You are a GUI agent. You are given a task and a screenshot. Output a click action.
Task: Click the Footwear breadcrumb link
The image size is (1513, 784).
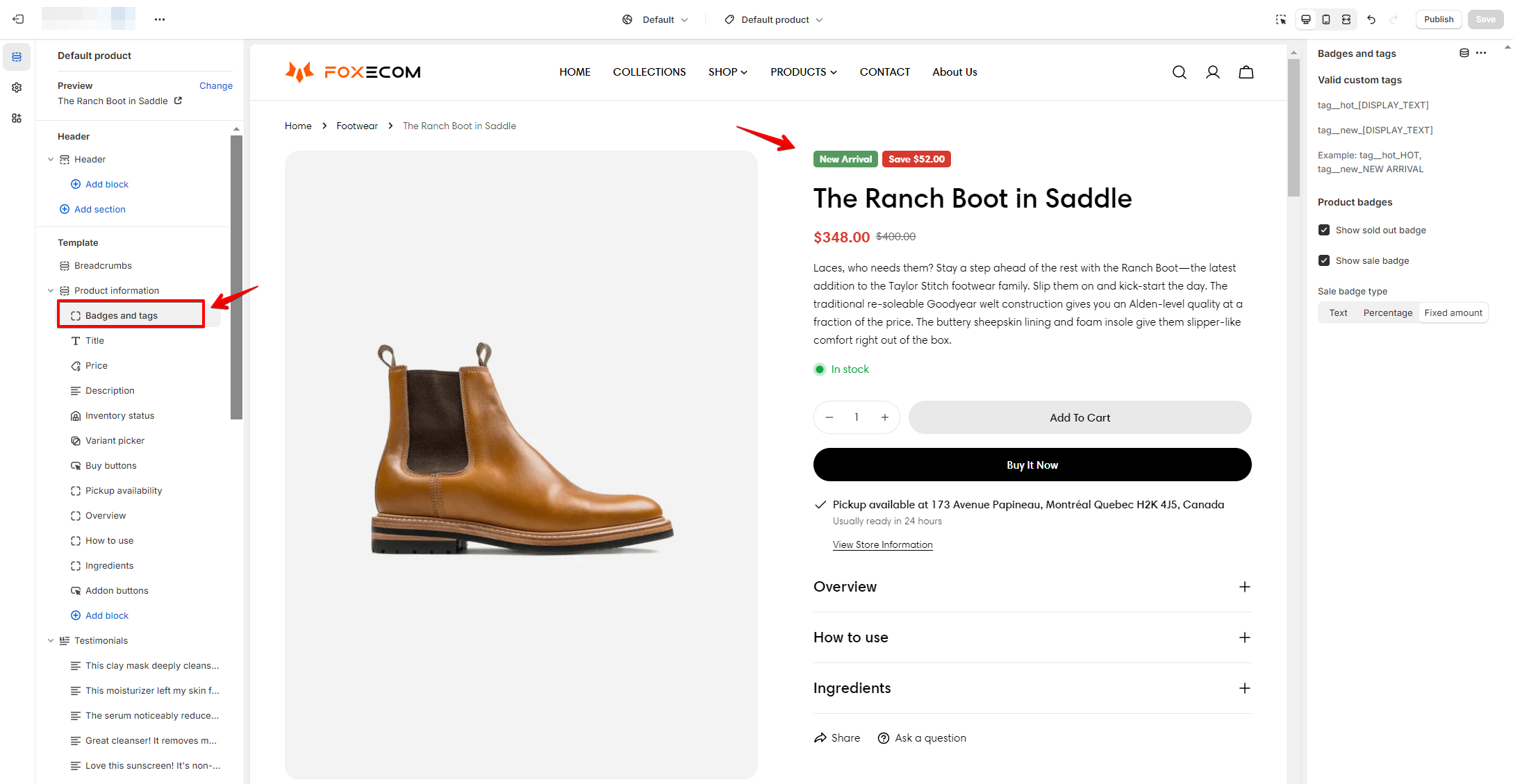tap(357, 126)
